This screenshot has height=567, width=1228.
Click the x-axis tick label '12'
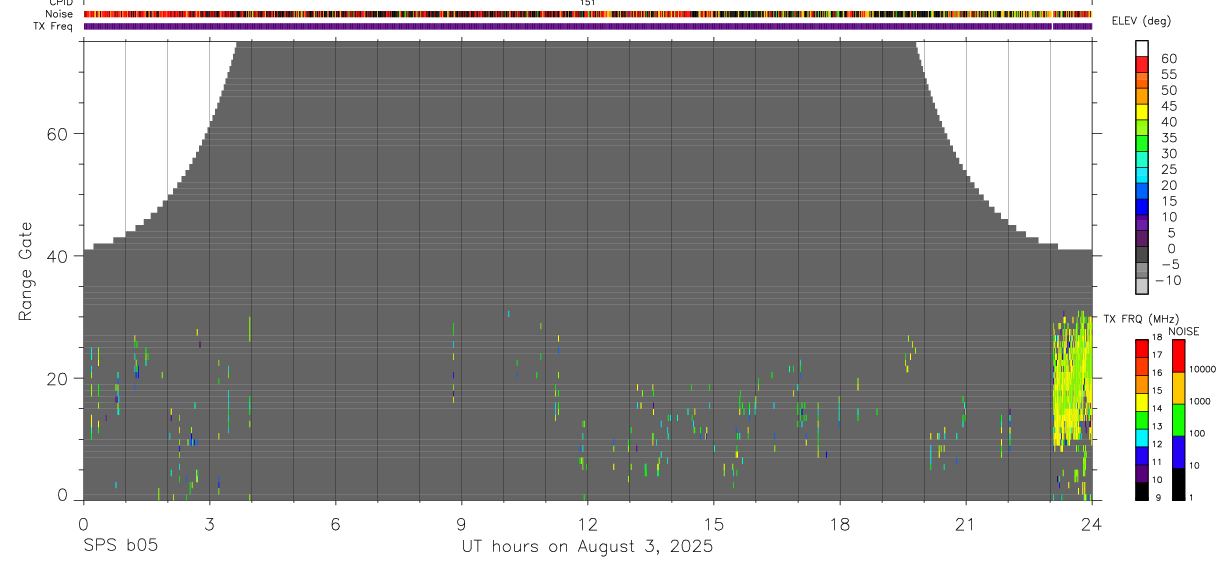[587, 523]
